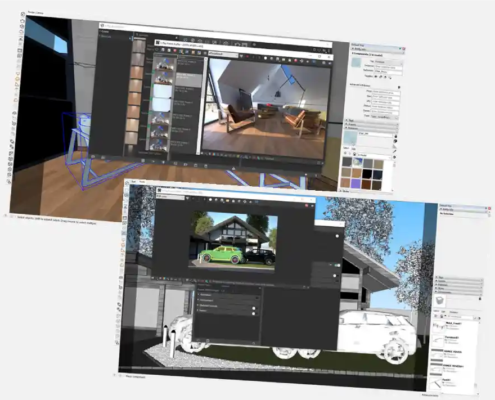The width and height of the screenshot is (495, 400).
Task: Click the rendered interior image in upper frame buffer
Action: [266, 108]
